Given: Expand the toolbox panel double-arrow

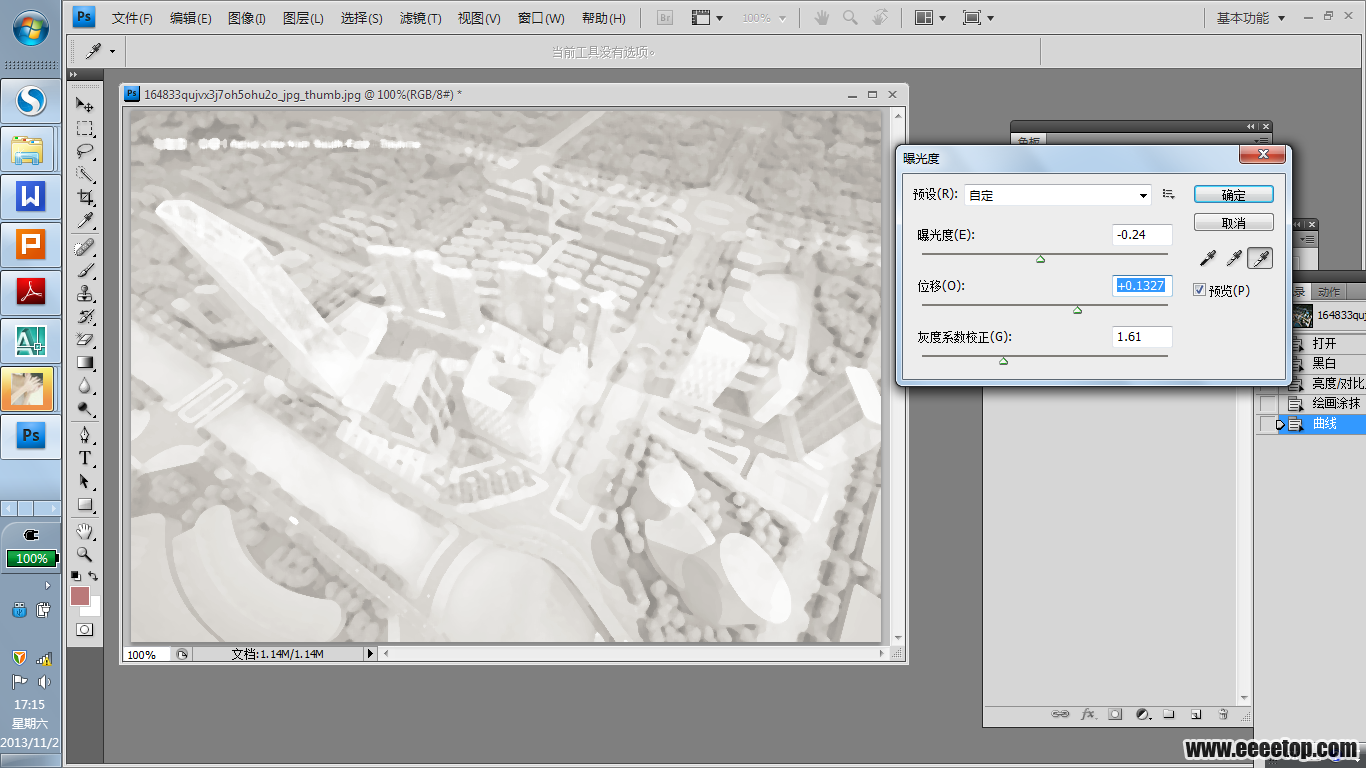Looking at the screenshot, I should click(73, 75).
